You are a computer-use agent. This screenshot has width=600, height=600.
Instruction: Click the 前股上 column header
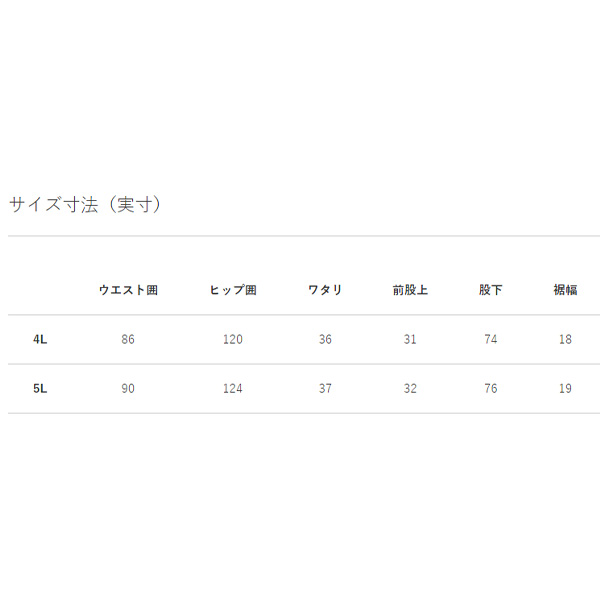click(410, 290)
